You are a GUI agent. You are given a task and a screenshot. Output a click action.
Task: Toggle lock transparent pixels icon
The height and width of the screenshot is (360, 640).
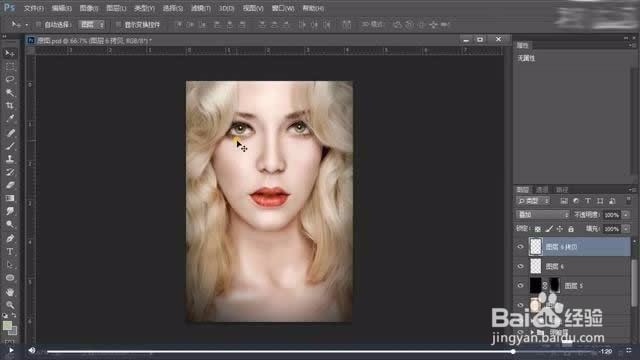click(538, 229)
